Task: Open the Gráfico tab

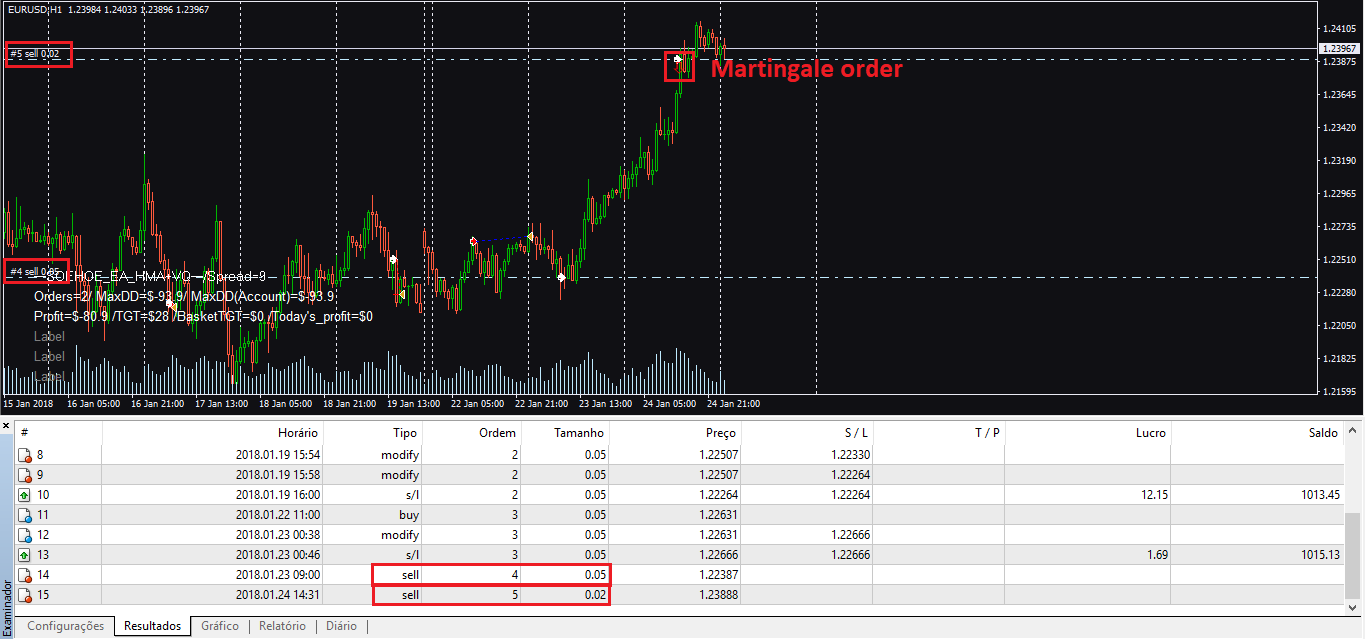Action: [219, 626]
